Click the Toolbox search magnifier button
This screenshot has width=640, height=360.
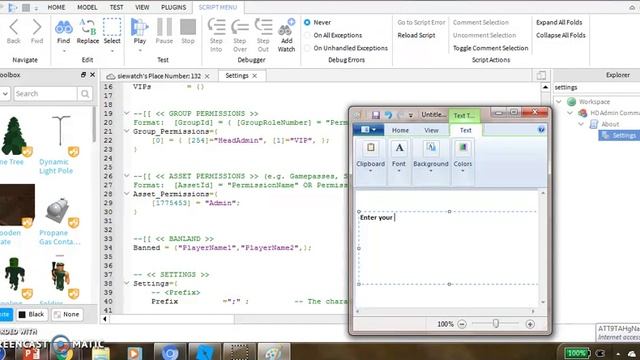[85, 94]
